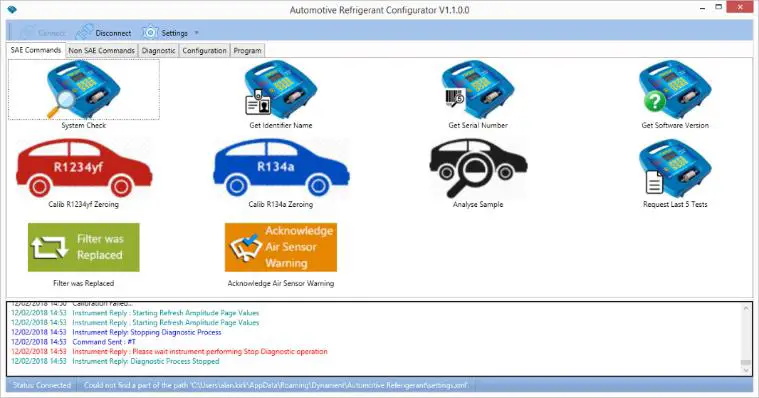
Task: Click Acknowledge Air Sensor Warning caption text
Action: [281, 283]
